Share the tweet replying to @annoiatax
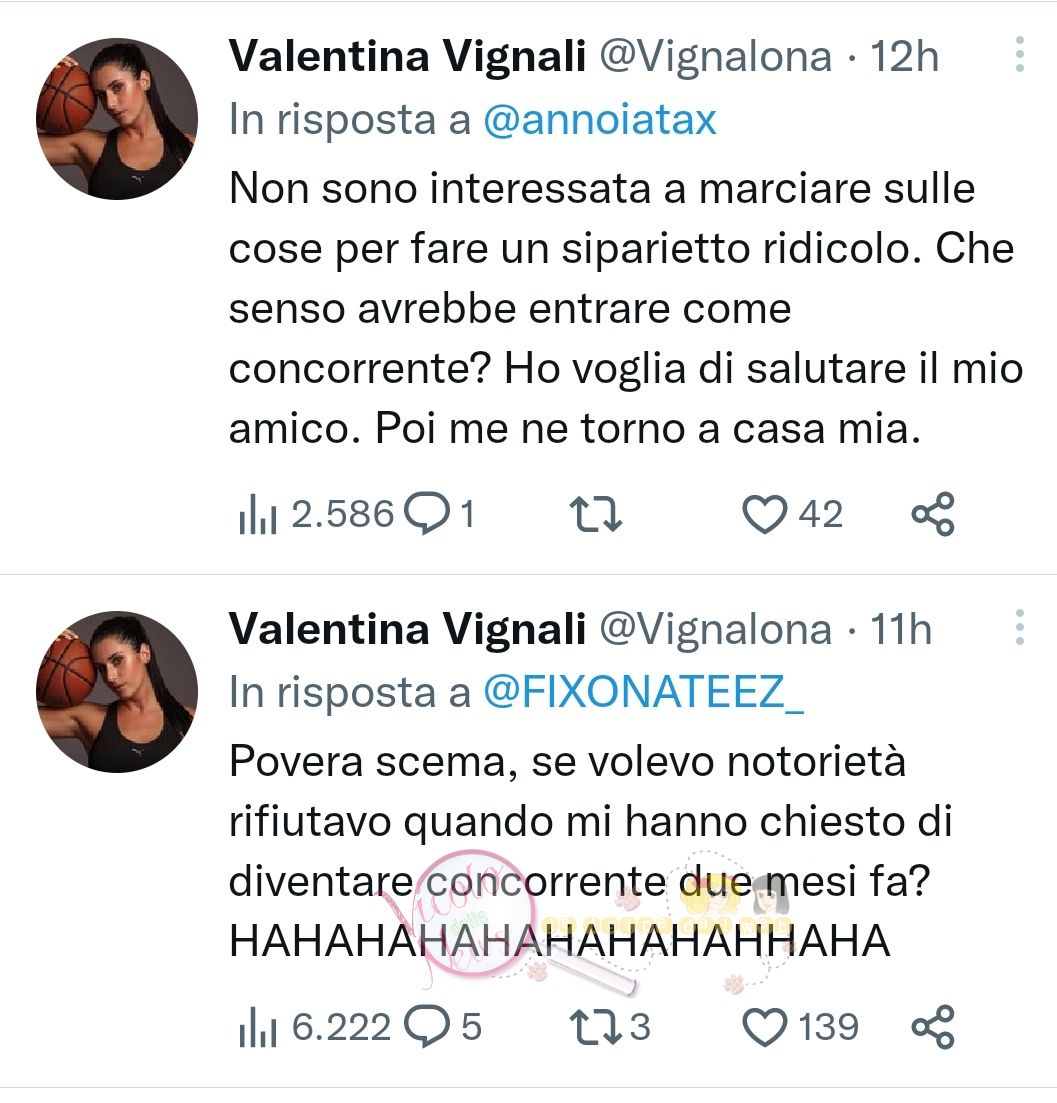 pos(933,514)
